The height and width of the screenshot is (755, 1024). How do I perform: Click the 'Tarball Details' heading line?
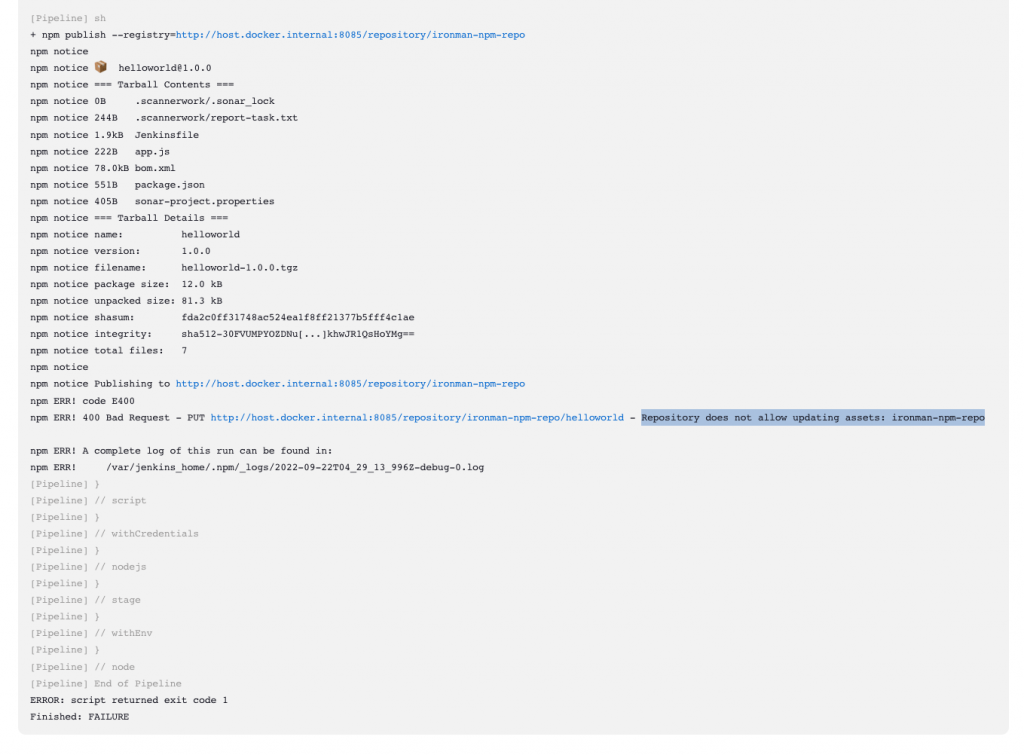tap(129, 217)
